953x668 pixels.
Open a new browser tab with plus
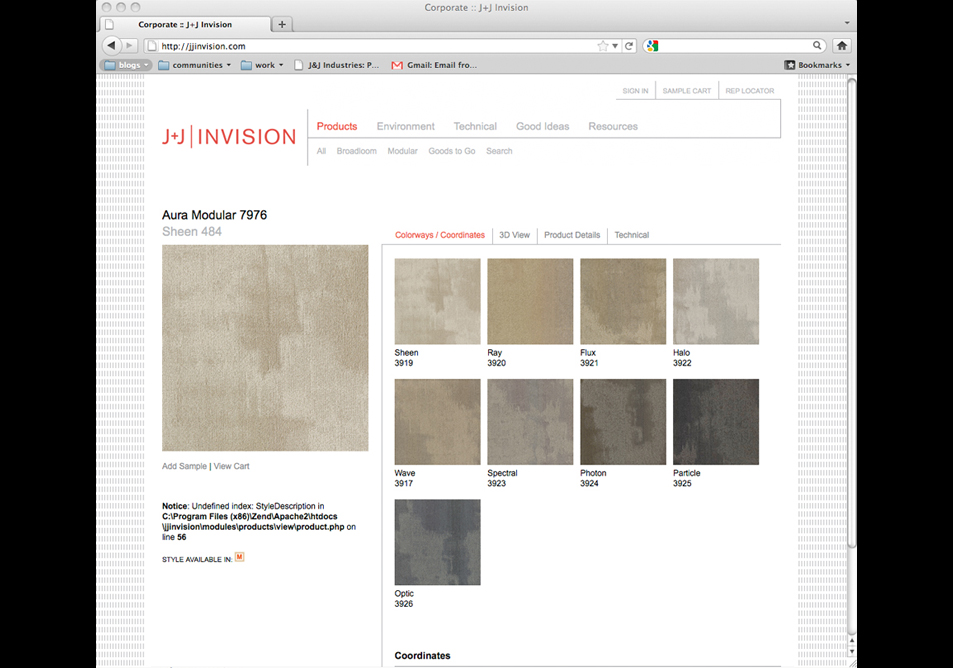[282, 24]
